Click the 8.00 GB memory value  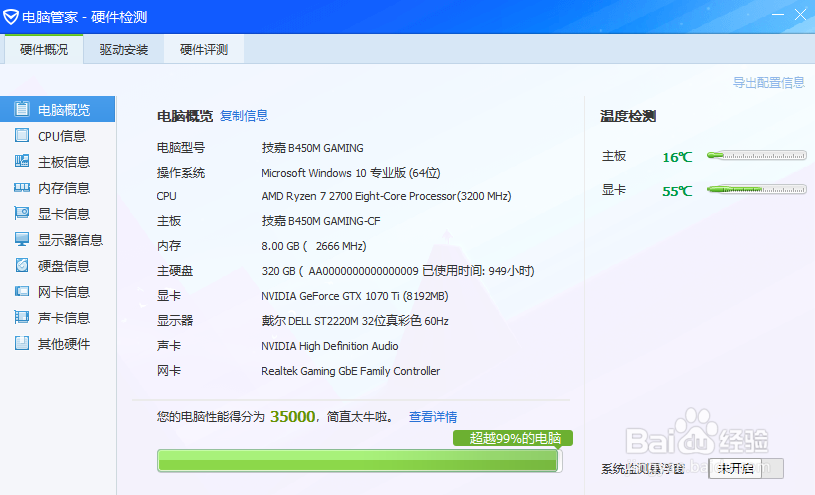(x=314, y=246)
